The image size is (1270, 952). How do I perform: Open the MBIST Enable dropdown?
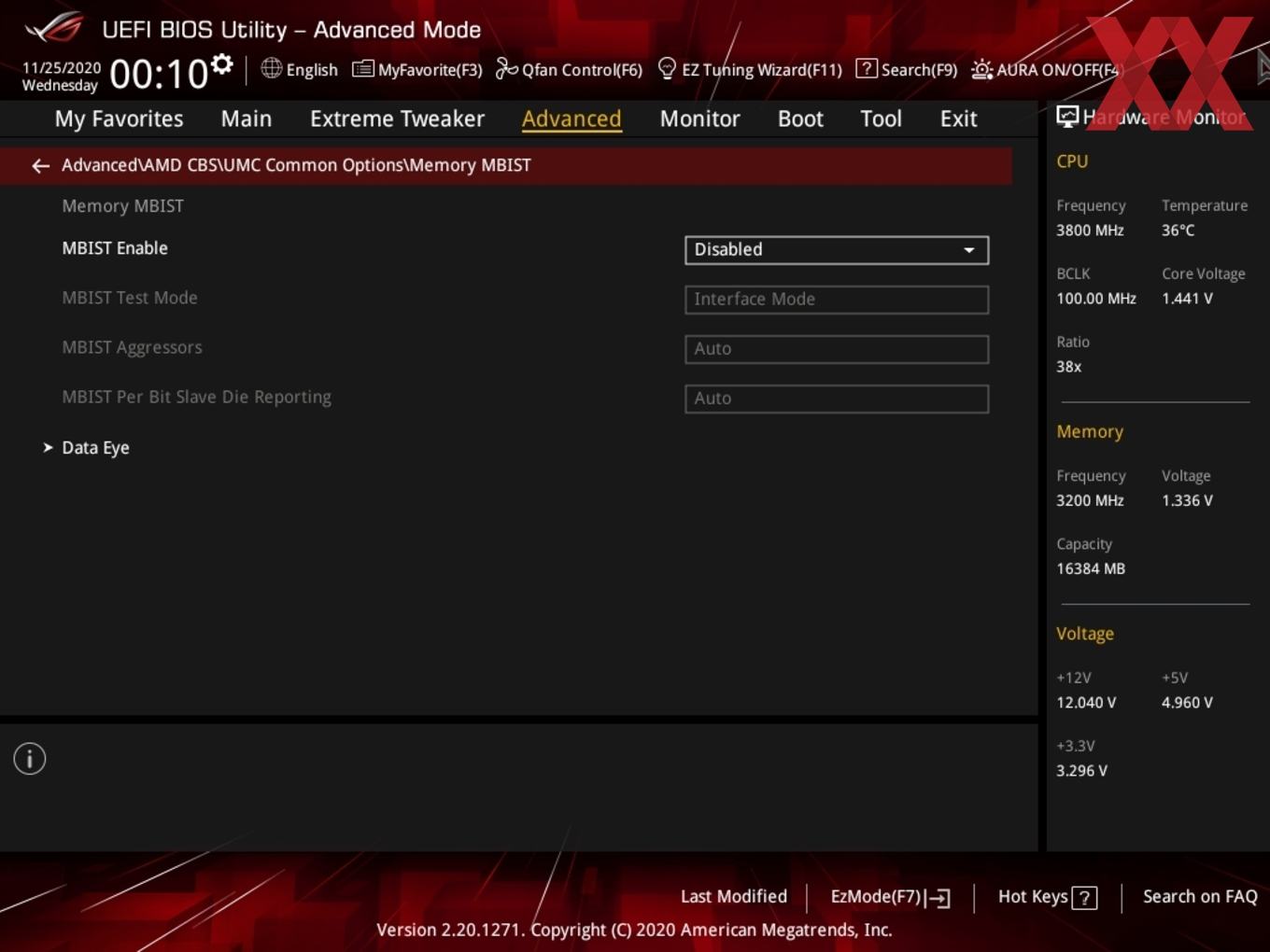point(837,249)
